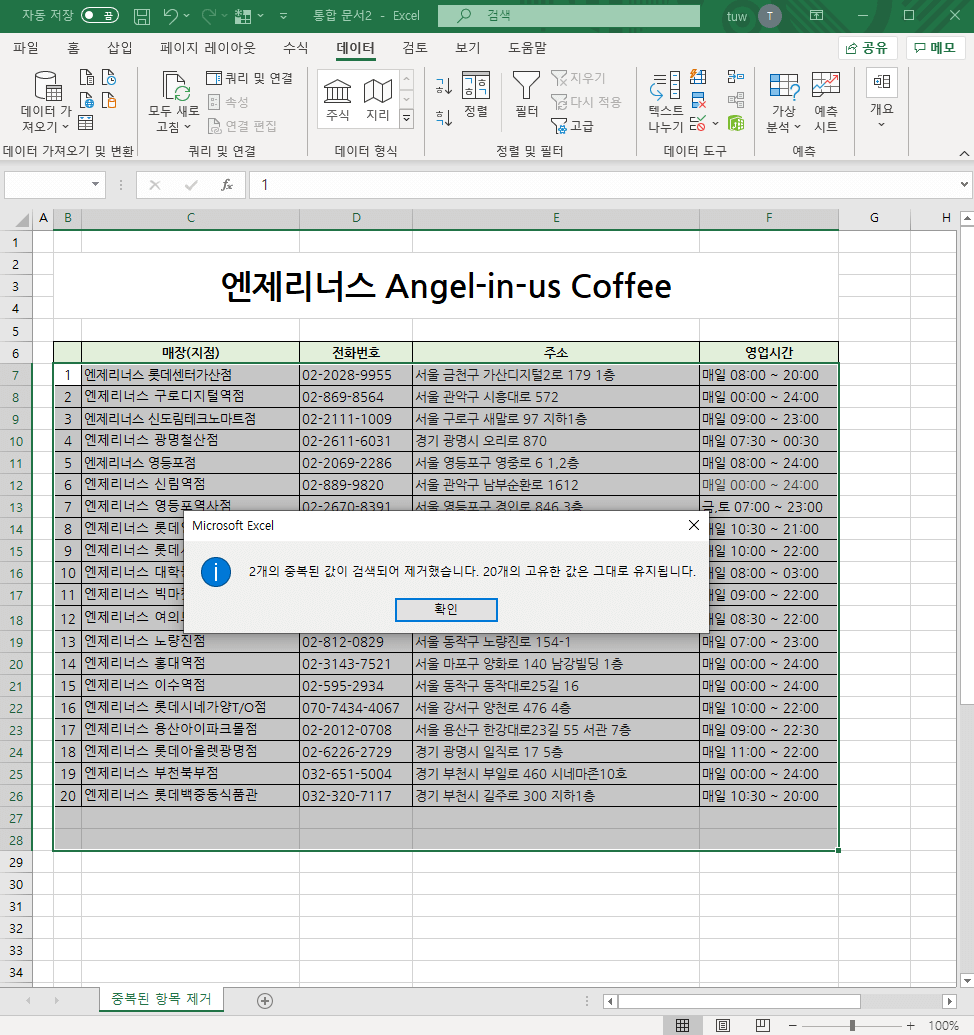
Task: Collapse the ribbon with the chevron
Action: pyautogui.click(x=964, y=153)
